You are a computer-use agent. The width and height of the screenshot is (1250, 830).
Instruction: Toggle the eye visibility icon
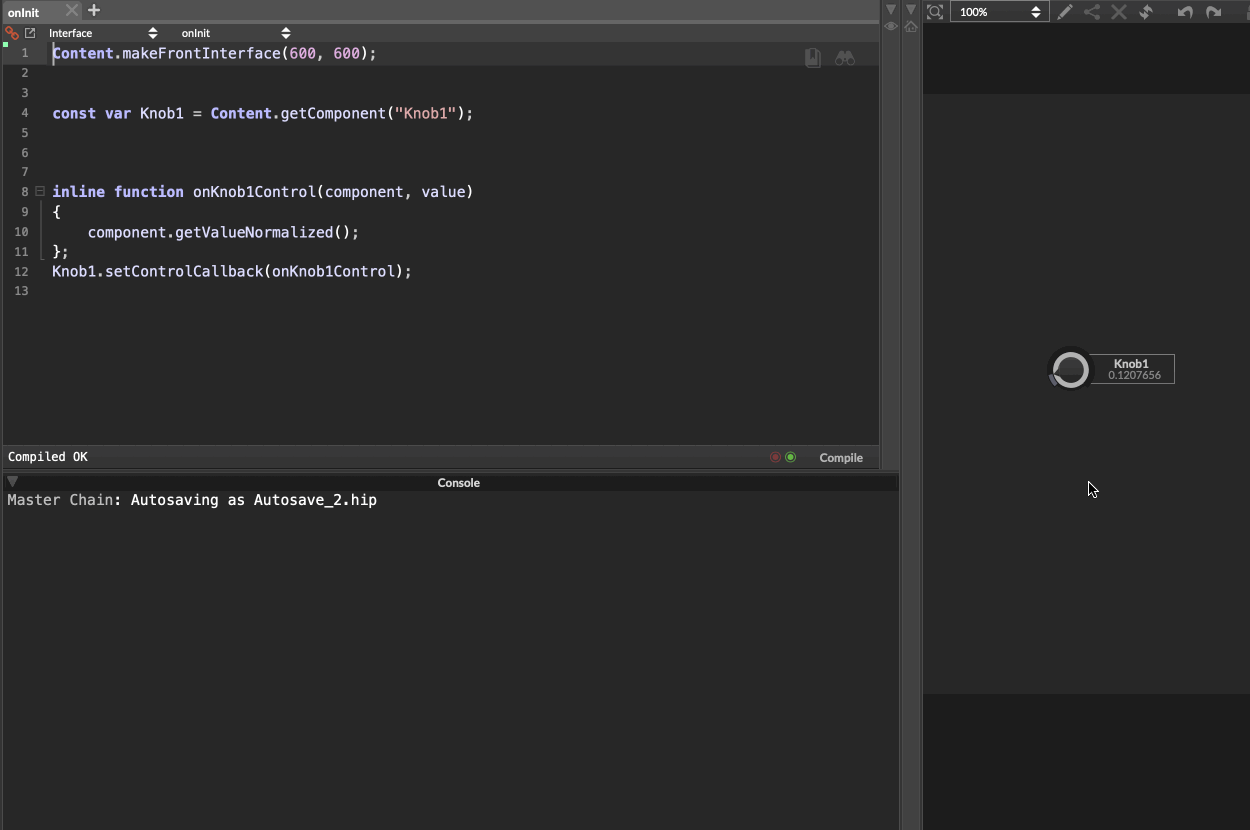point(890,27)
